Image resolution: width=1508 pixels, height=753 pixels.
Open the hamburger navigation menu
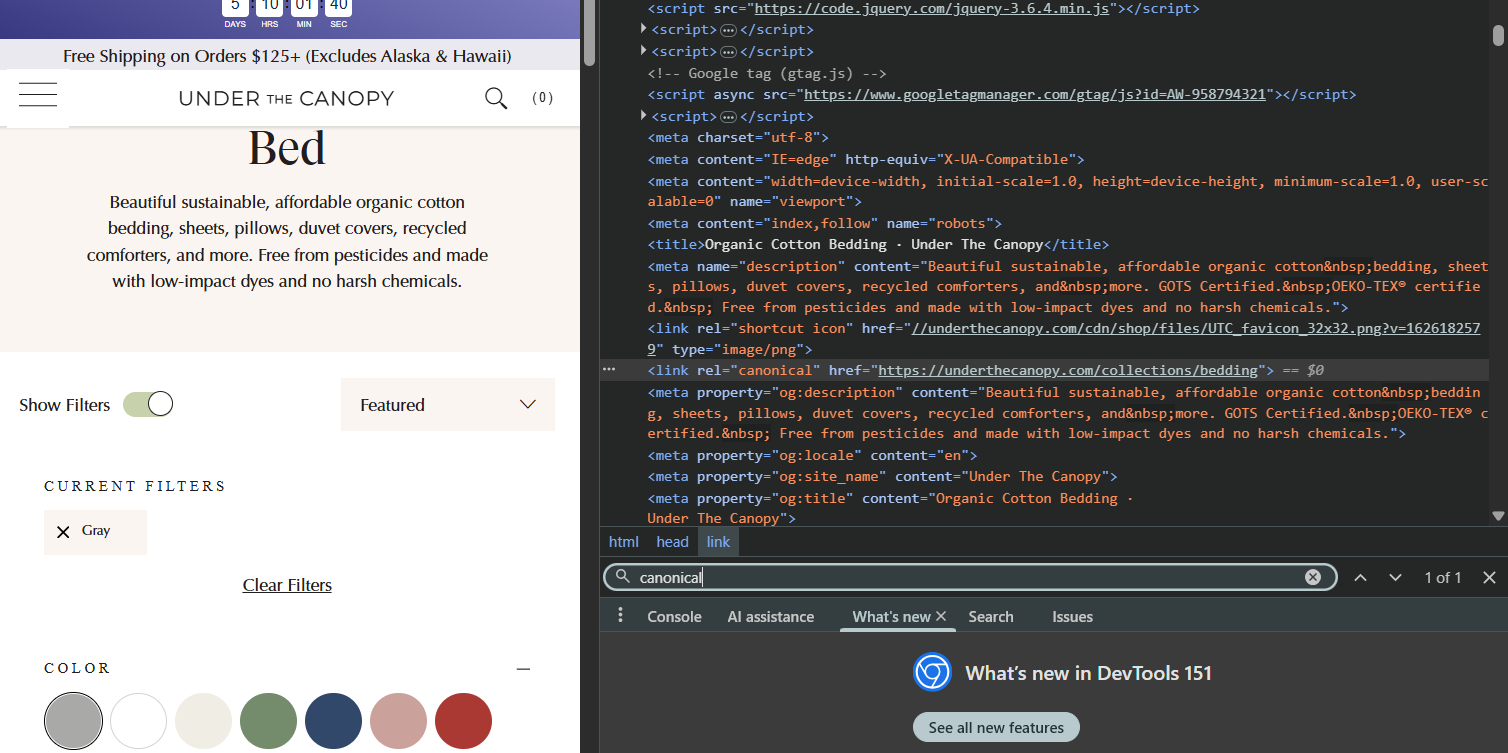(38, 97)
